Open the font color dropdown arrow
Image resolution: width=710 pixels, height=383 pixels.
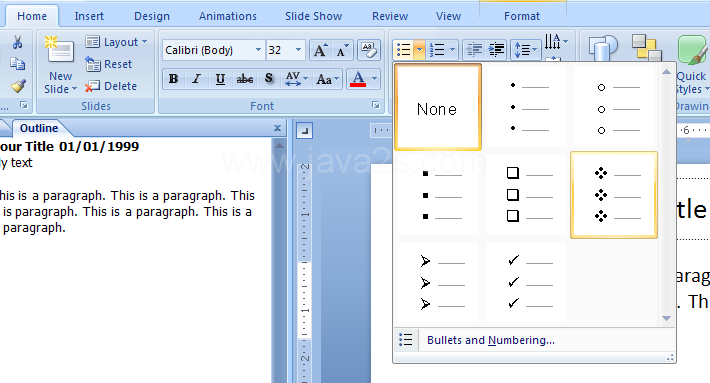pyautogui.click(x=374, y=79)
